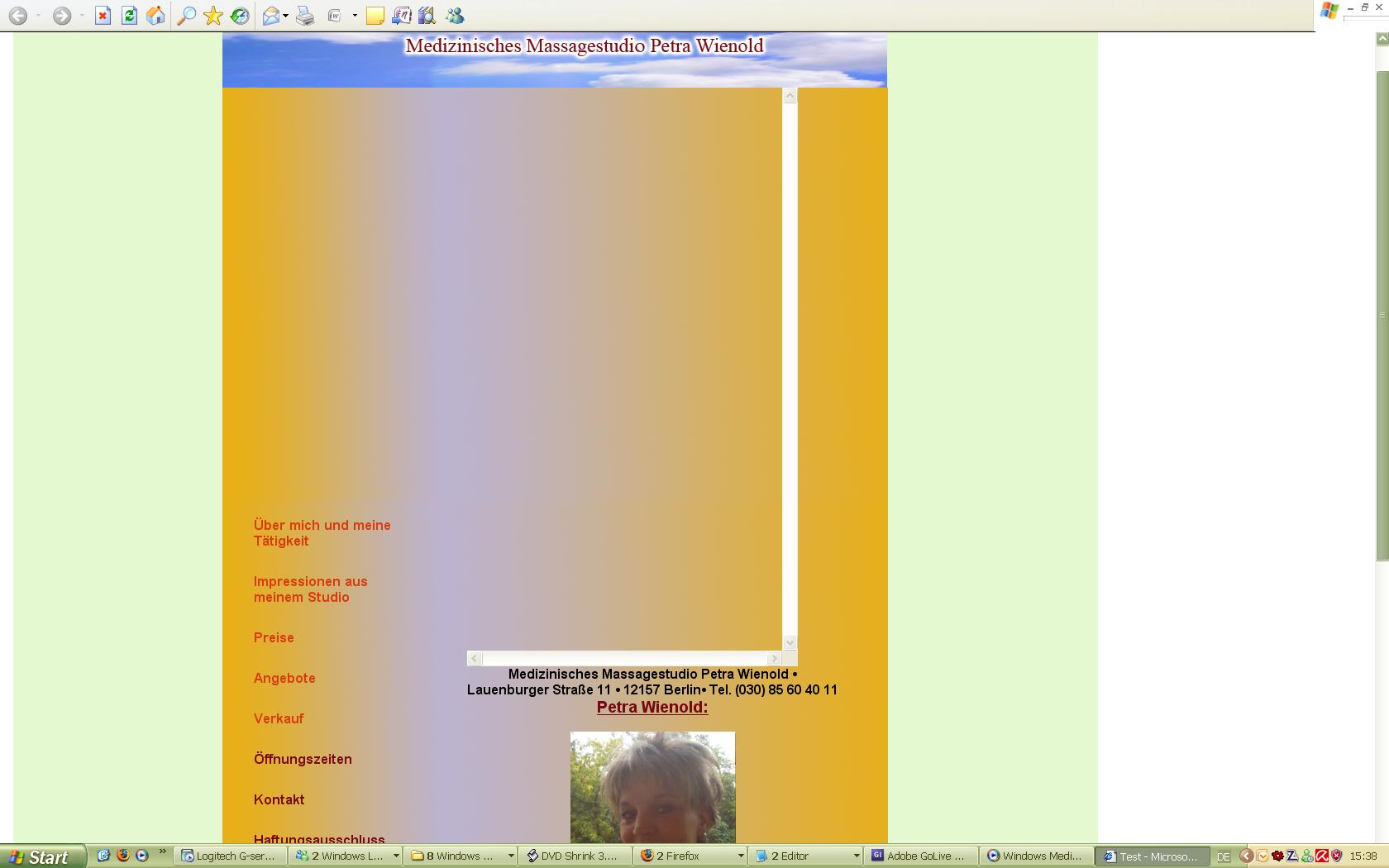Image resolution: width=1389 pixels, height=868 pixels.
Task: Open the Verkauf navigation link
Action: [279, 718]
